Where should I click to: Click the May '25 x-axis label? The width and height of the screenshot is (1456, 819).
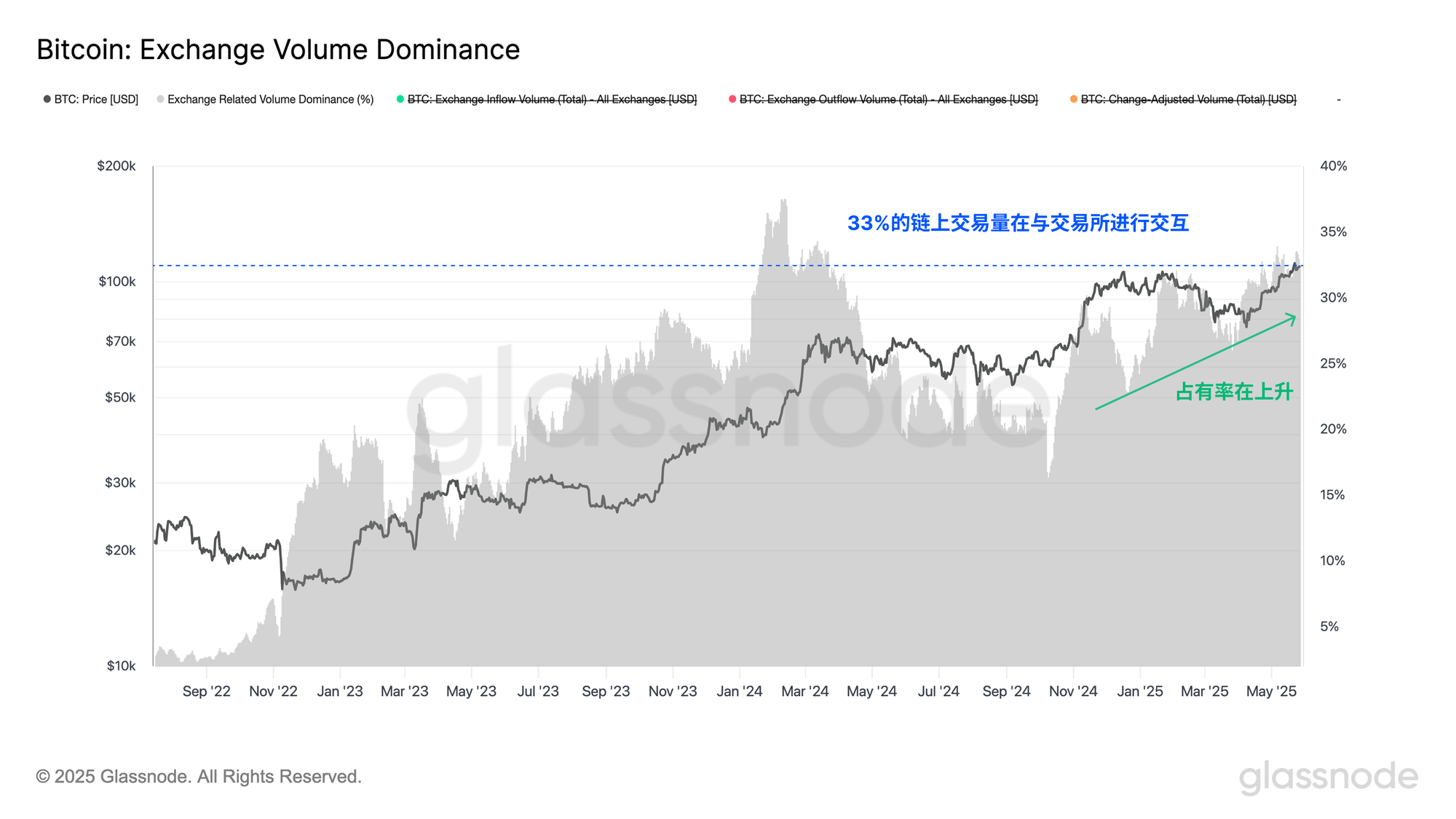(1271, 692)
